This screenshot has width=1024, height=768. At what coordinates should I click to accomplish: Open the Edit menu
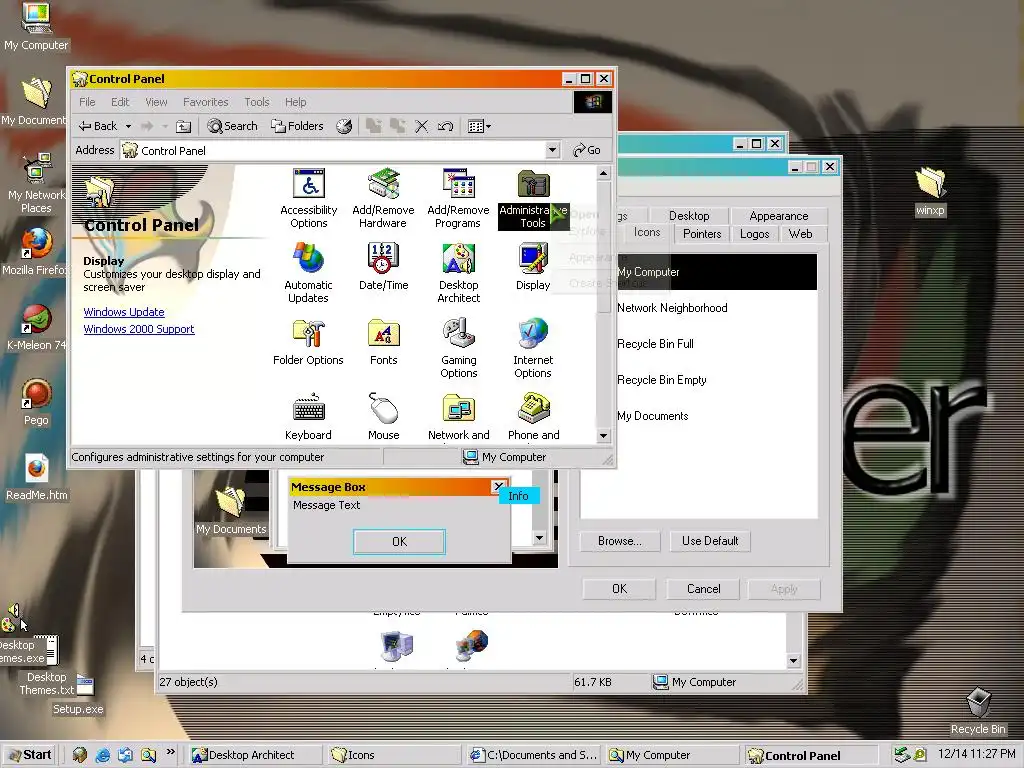click(120, 102)
